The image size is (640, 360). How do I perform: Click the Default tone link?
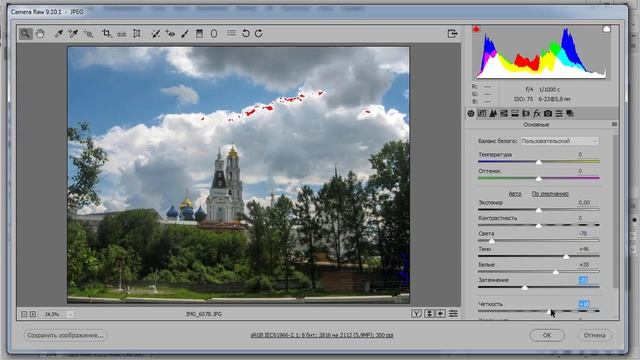[550, 194]
